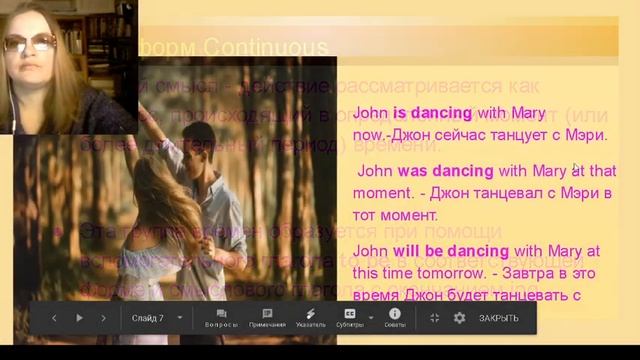Click the text "тот момент."
640x360 pixels.
click(x=395, y=215)
